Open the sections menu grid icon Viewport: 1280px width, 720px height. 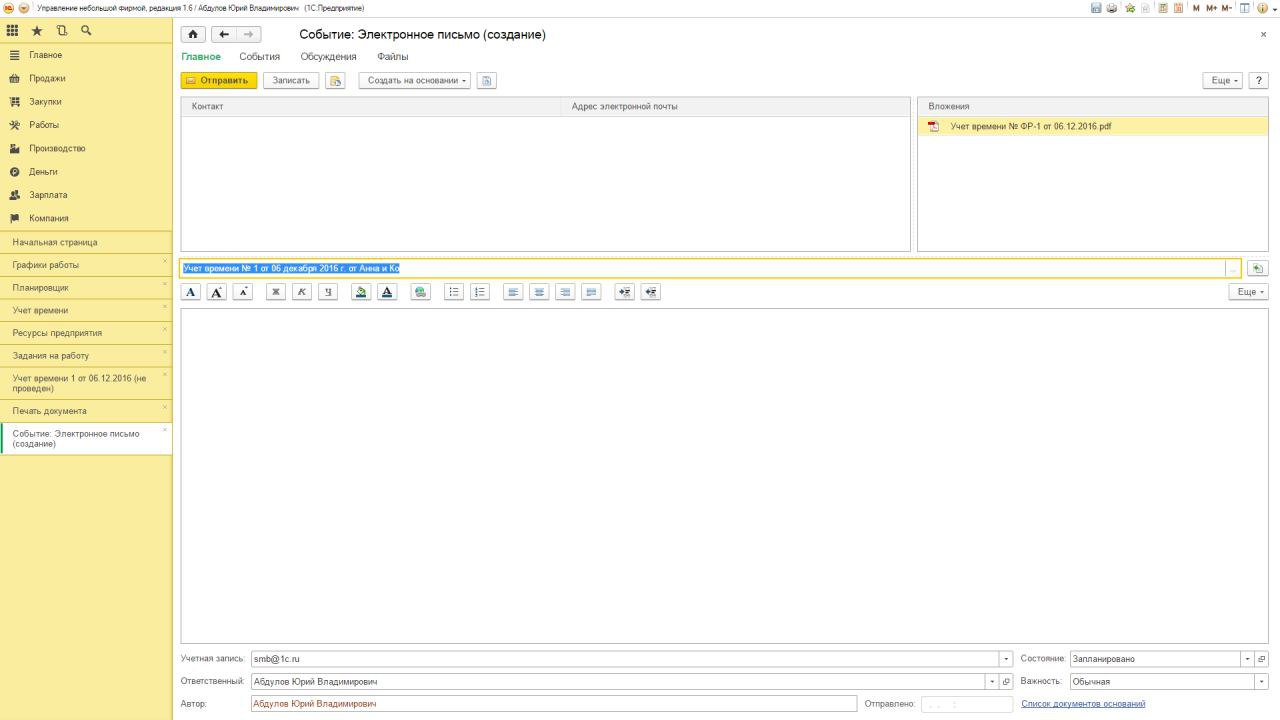13,31
